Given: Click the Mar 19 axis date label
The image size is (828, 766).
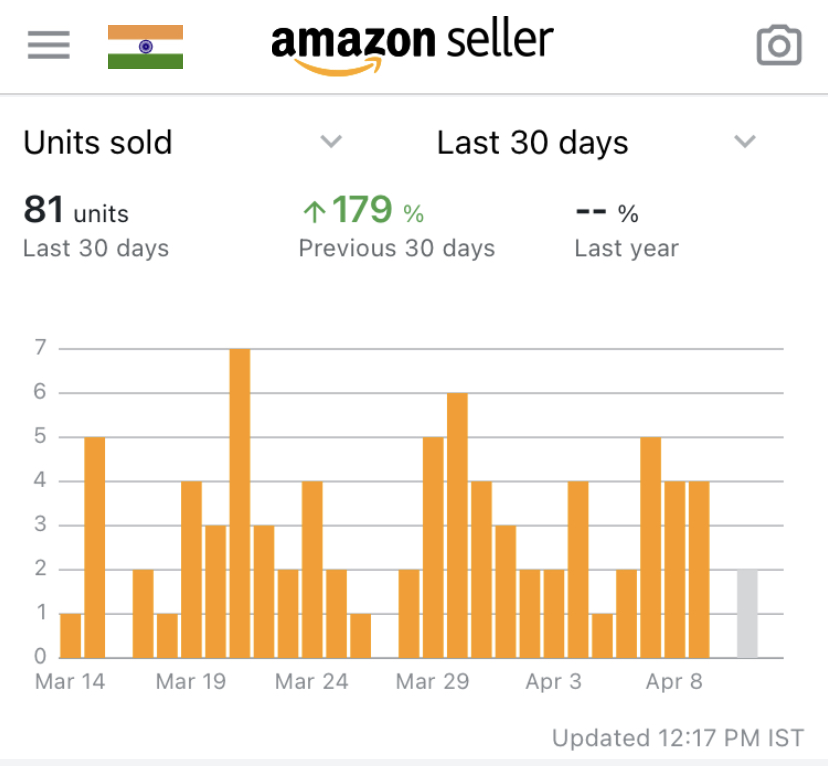Looking at the screenshot, I should (x=191, y=682).
